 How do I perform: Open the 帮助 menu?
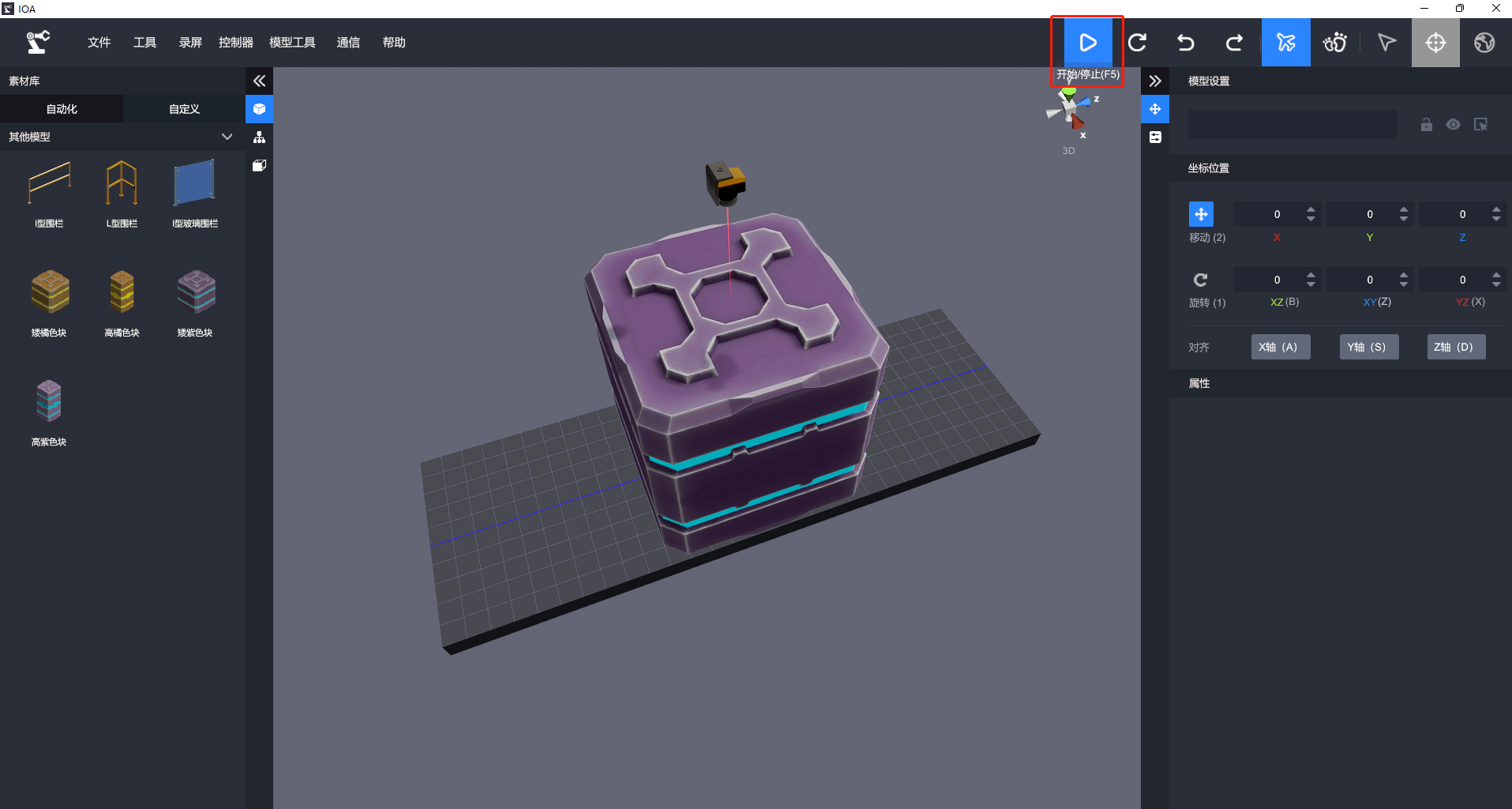point(394,43)
